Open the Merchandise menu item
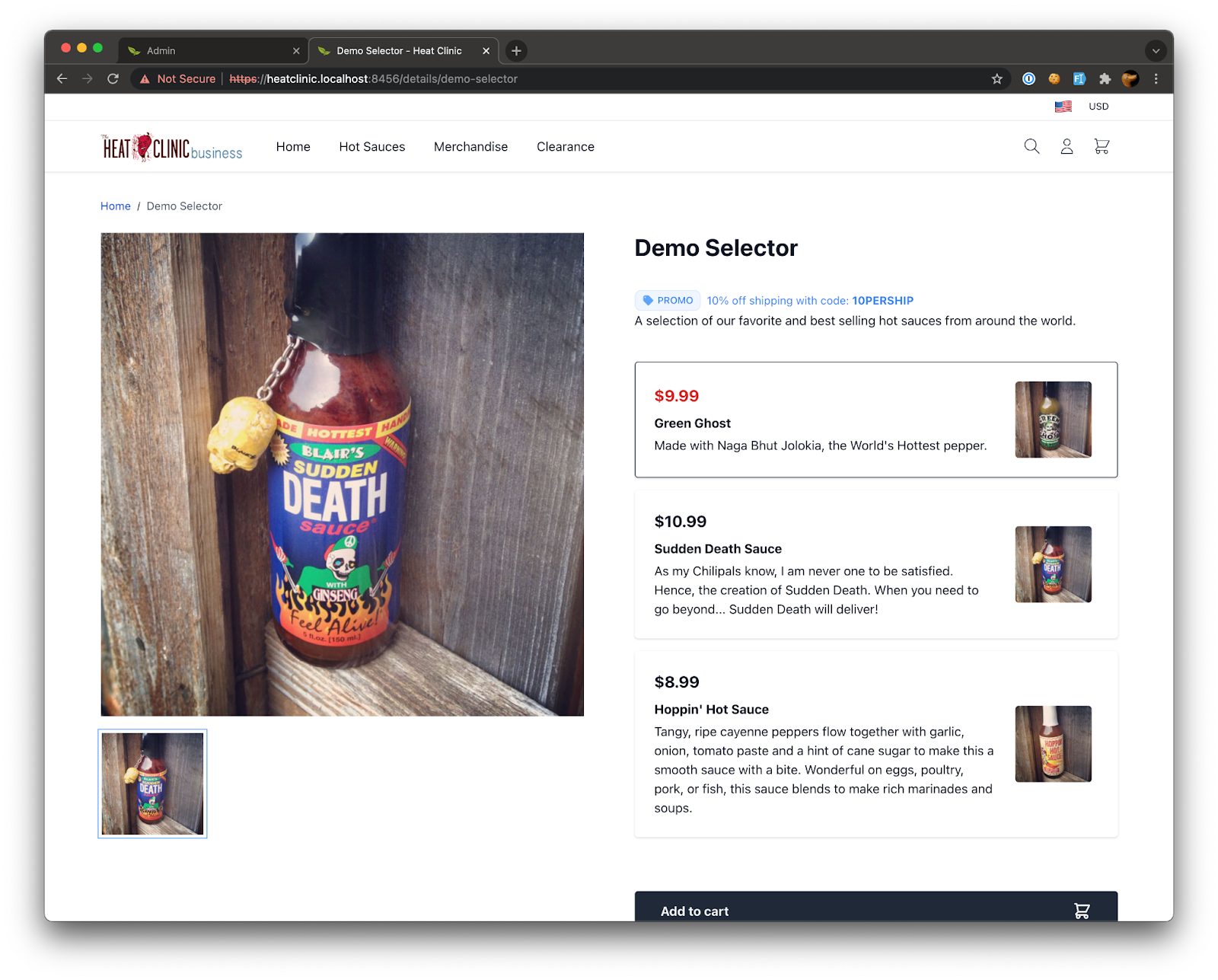The height and width of the screenshot is (980, 1218). [470, 146]
